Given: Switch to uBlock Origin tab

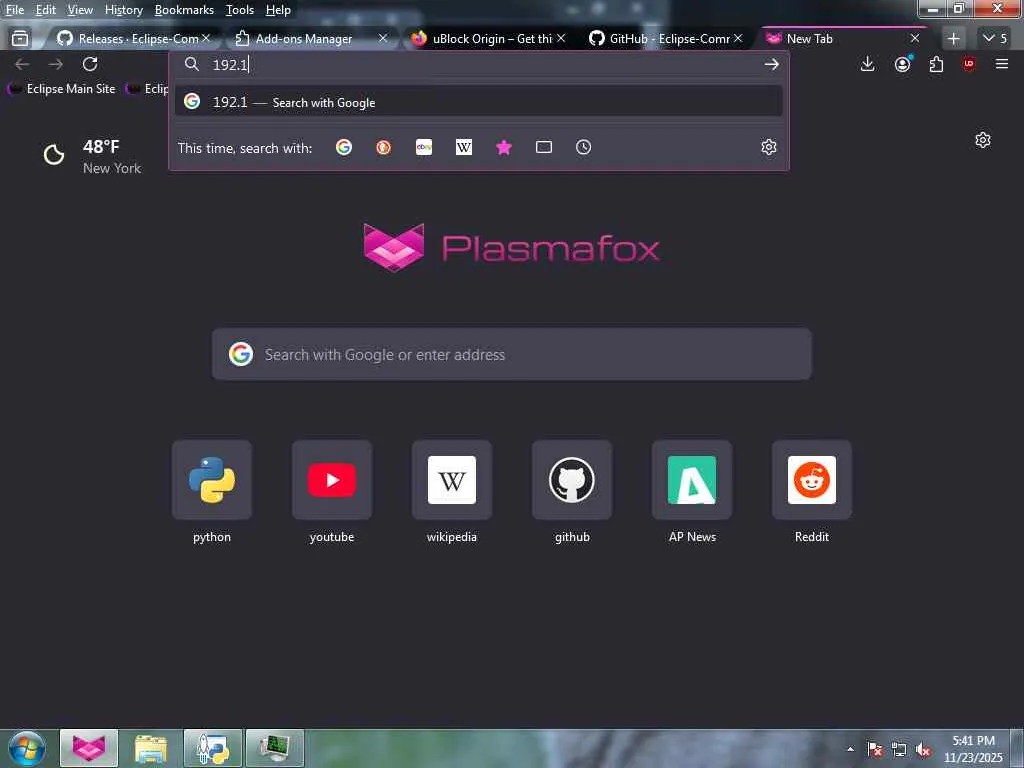Looking at the screenshot, I should click(488, 39).
